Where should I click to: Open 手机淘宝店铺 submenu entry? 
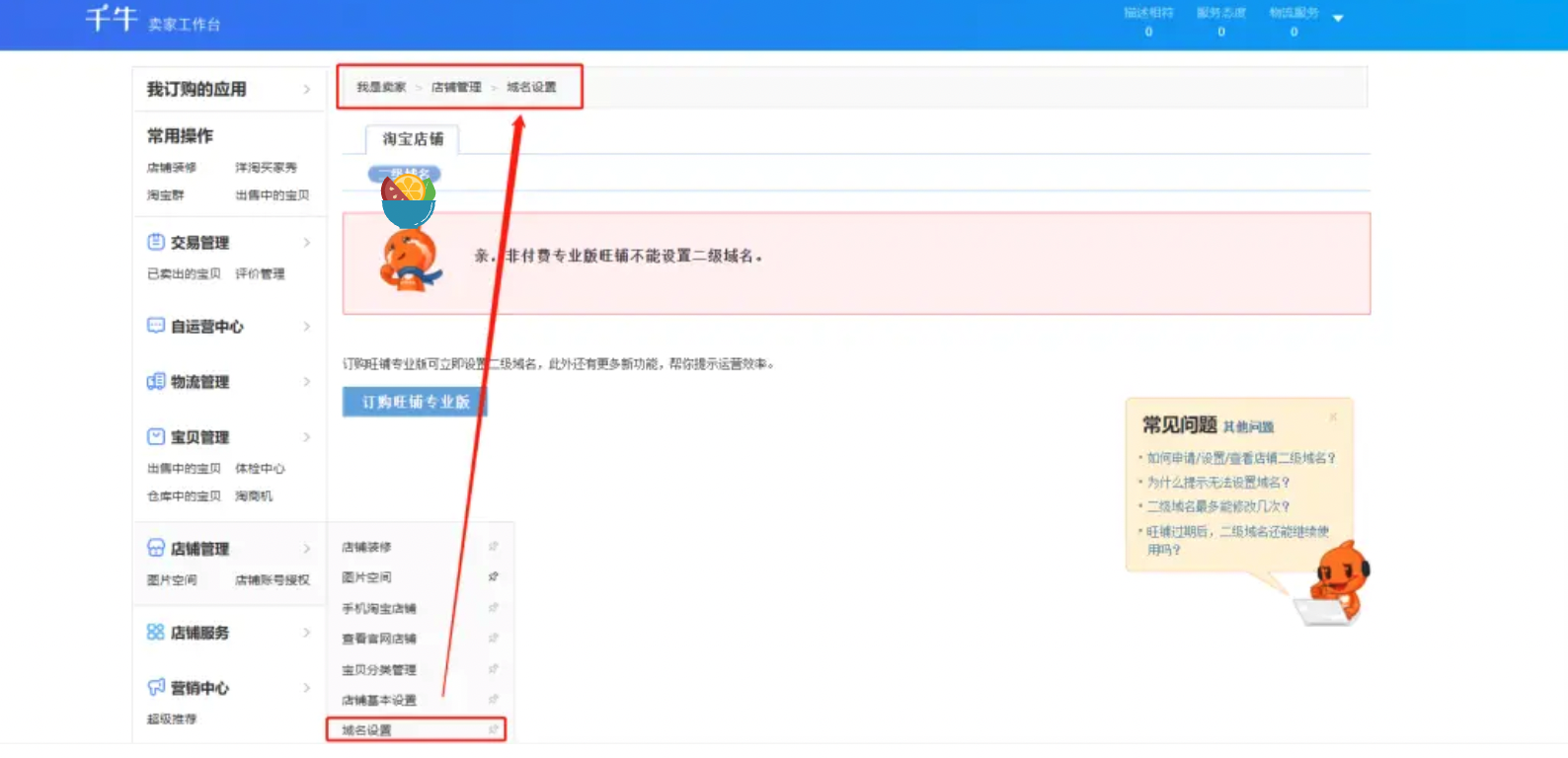[x=379, y=608]
